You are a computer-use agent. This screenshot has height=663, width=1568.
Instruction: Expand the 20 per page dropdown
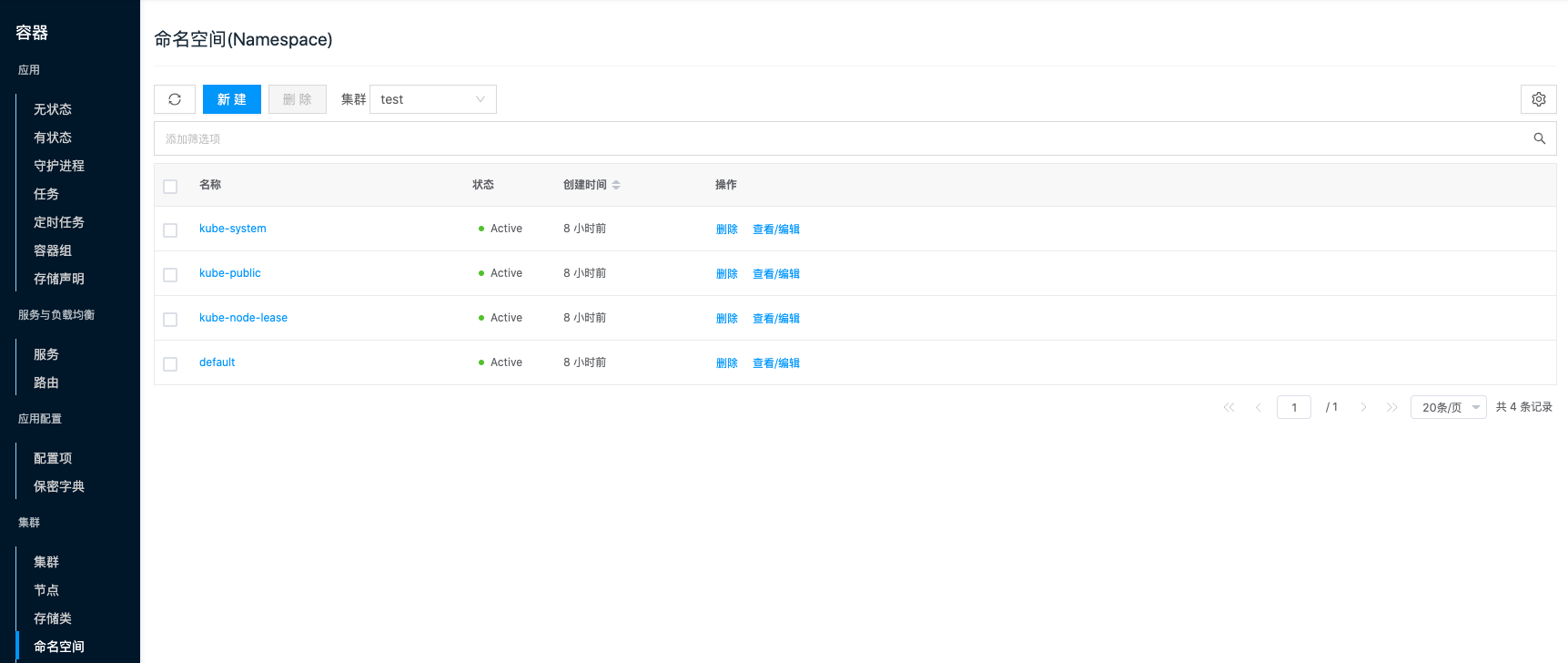[x=1448, y=407]
